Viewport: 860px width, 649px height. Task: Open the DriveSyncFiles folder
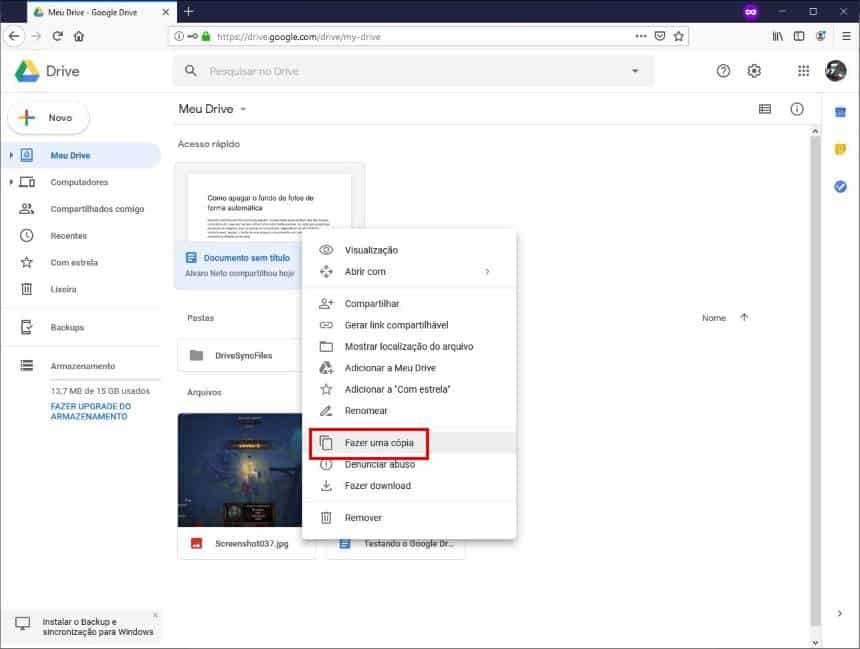click(x=240, y=355)
